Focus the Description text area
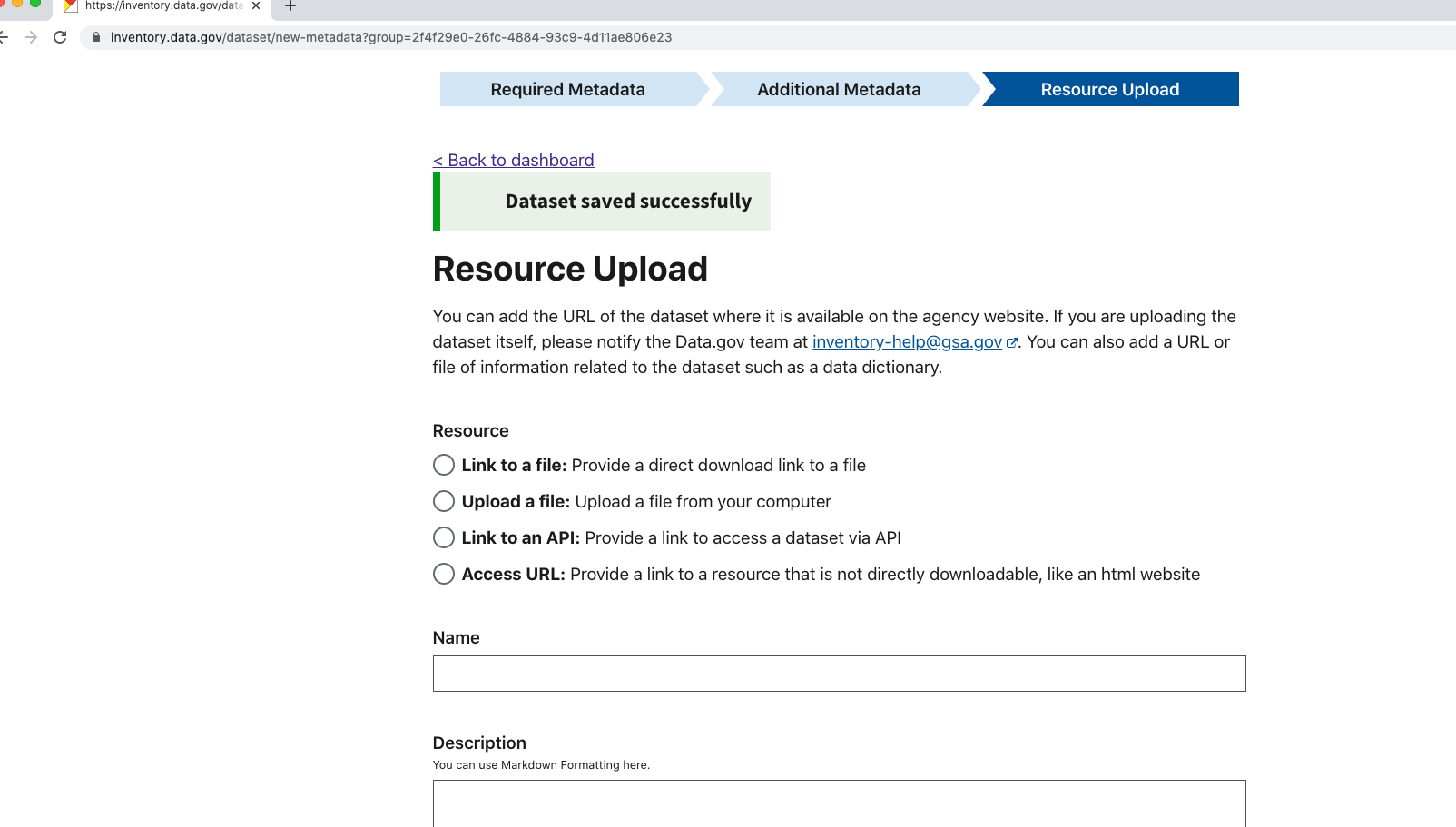Screen dimensions: 1456x827 coord(839,803)
